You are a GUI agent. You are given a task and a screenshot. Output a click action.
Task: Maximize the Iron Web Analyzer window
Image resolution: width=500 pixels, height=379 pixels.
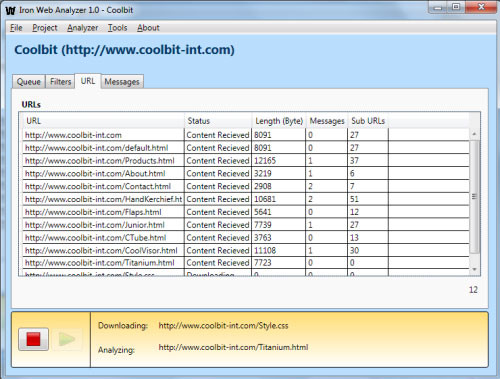pyautogui.click(x=456, y=7)
